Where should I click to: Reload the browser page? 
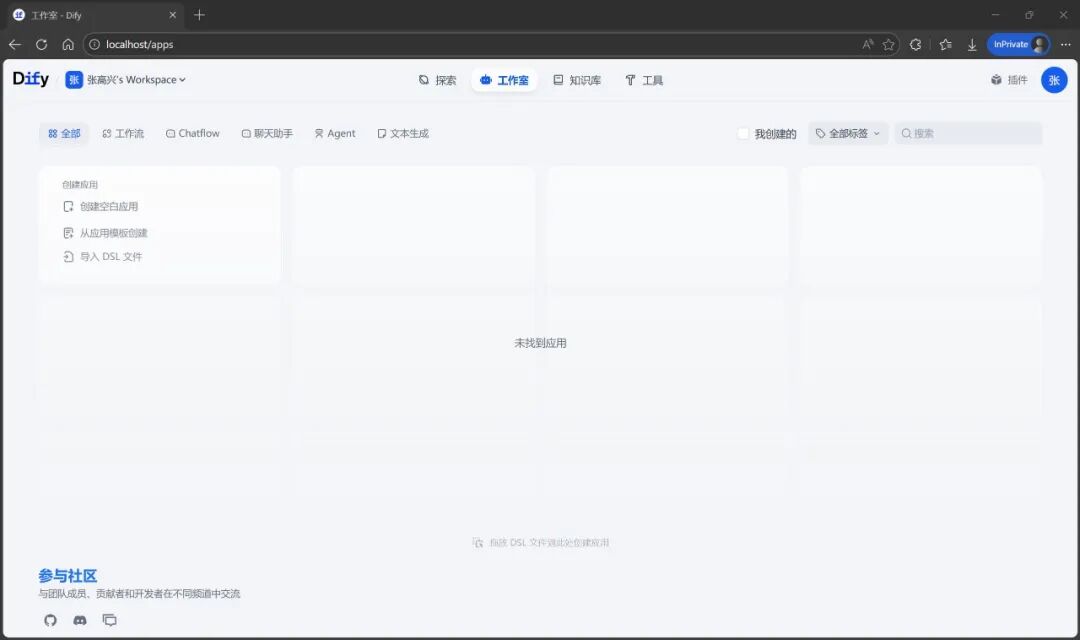41,45
